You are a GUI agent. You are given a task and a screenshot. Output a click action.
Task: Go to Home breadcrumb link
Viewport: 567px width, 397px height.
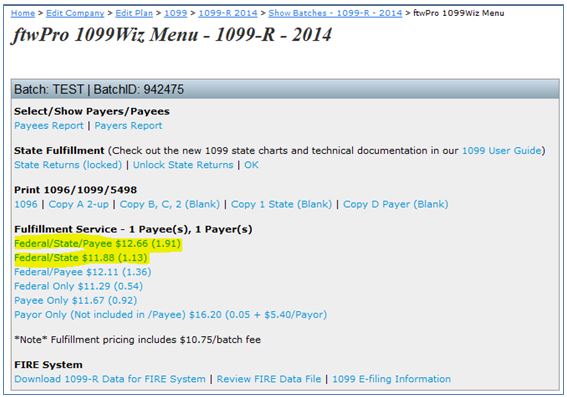coord(23,13)
